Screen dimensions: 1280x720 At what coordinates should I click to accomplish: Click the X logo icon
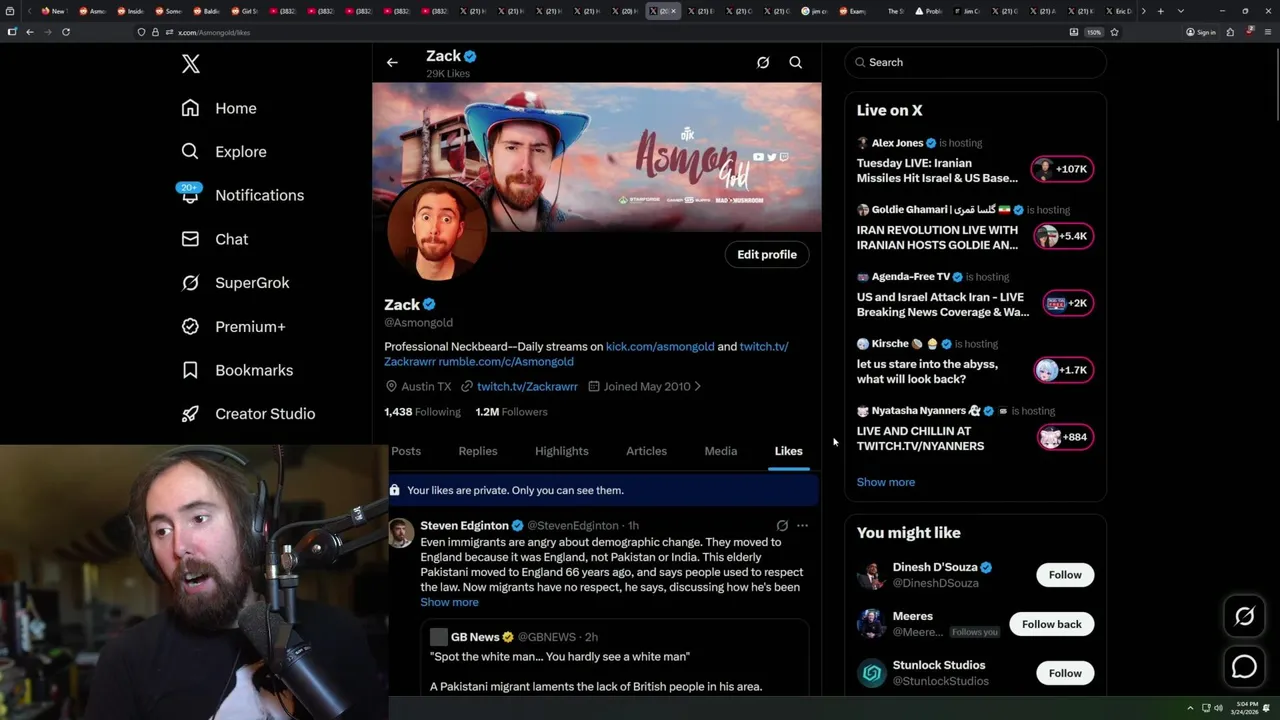click(191, 64)
